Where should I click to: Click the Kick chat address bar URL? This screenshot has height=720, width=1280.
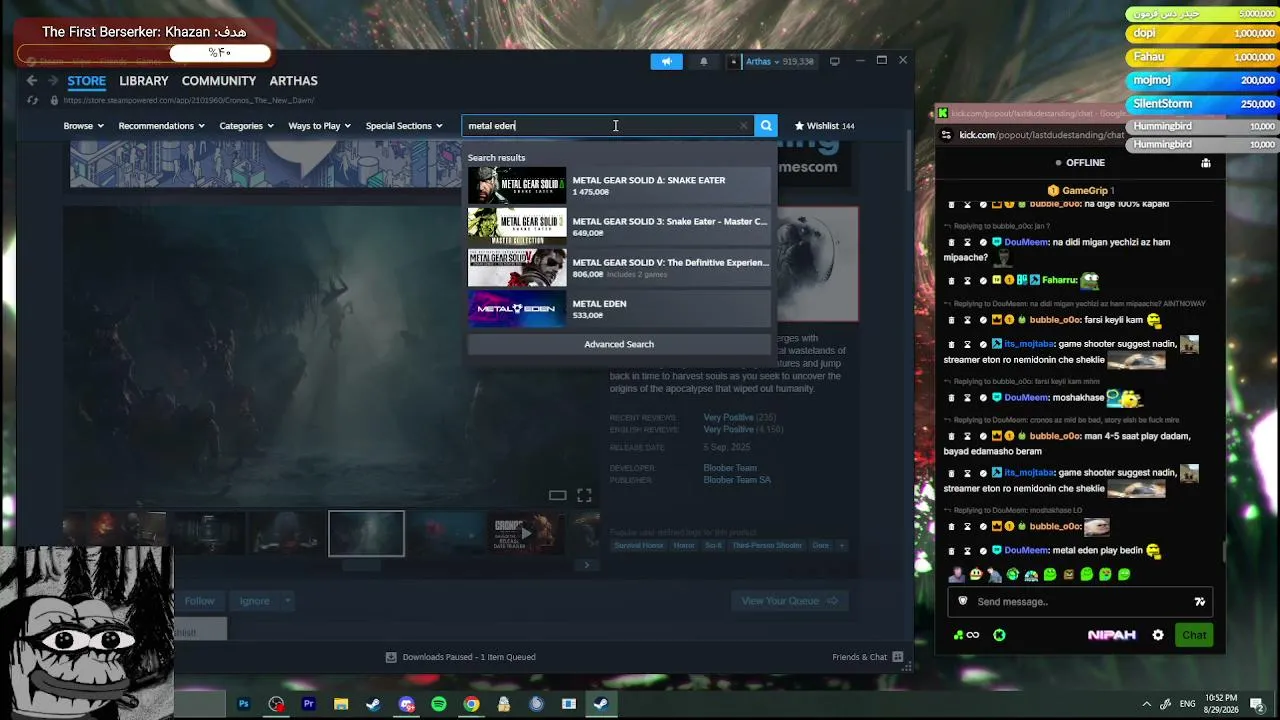(x=1040, y=135)
